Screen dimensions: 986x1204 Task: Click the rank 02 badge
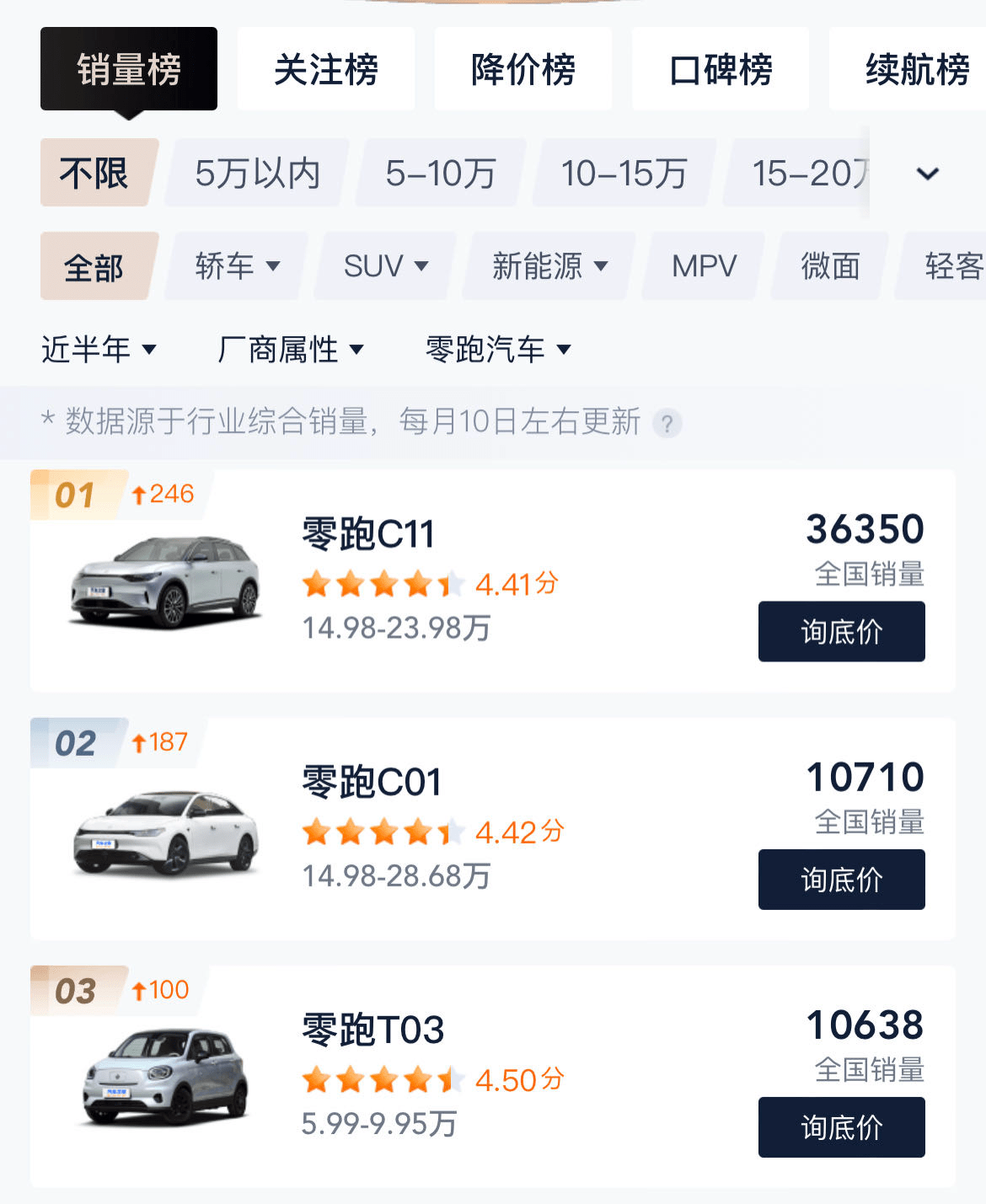[76, 743]
